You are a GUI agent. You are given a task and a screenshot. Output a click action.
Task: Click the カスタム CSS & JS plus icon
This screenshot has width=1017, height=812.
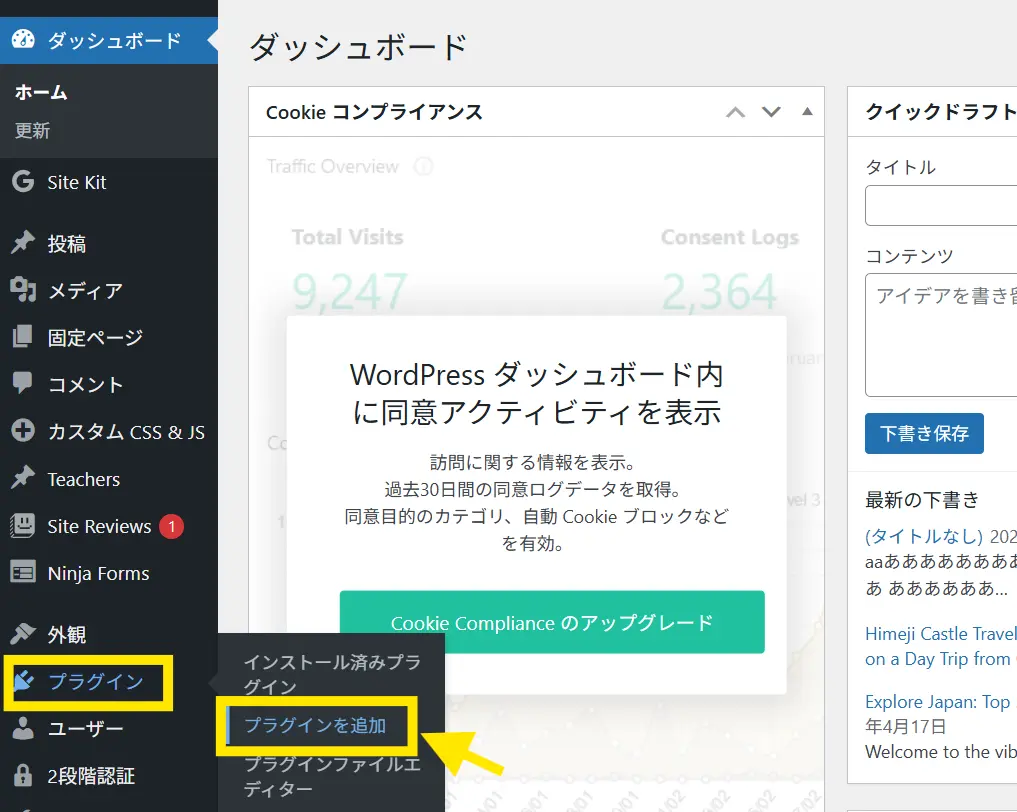coord(22,432)
